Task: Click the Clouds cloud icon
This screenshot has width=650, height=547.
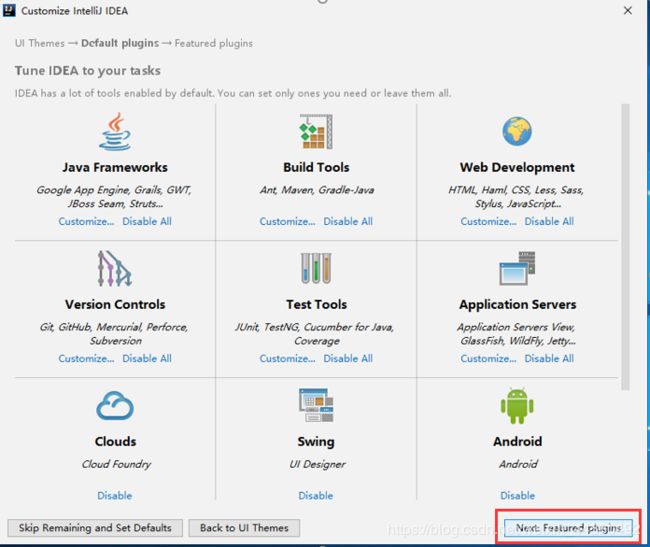Action: pos(115,406)
